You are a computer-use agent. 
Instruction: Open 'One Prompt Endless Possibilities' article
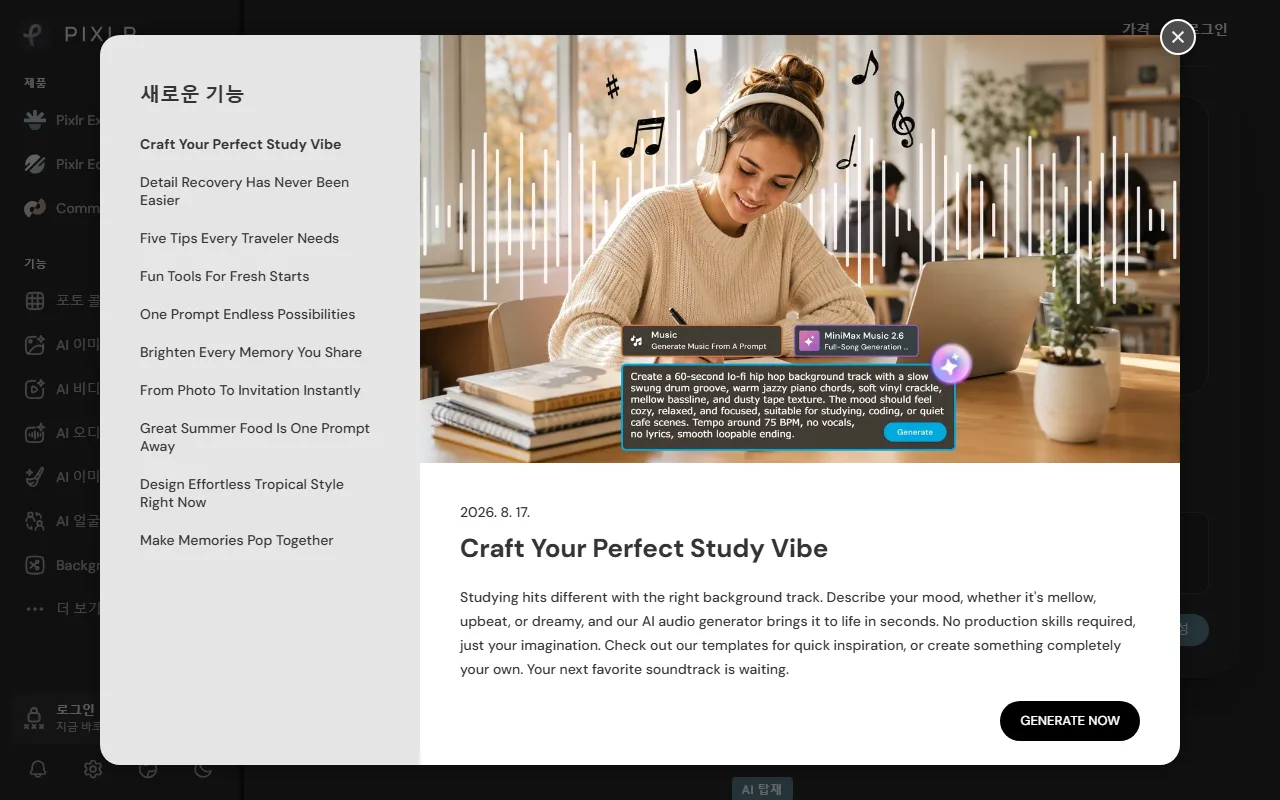pyautogui.click(x=247, y=314)
